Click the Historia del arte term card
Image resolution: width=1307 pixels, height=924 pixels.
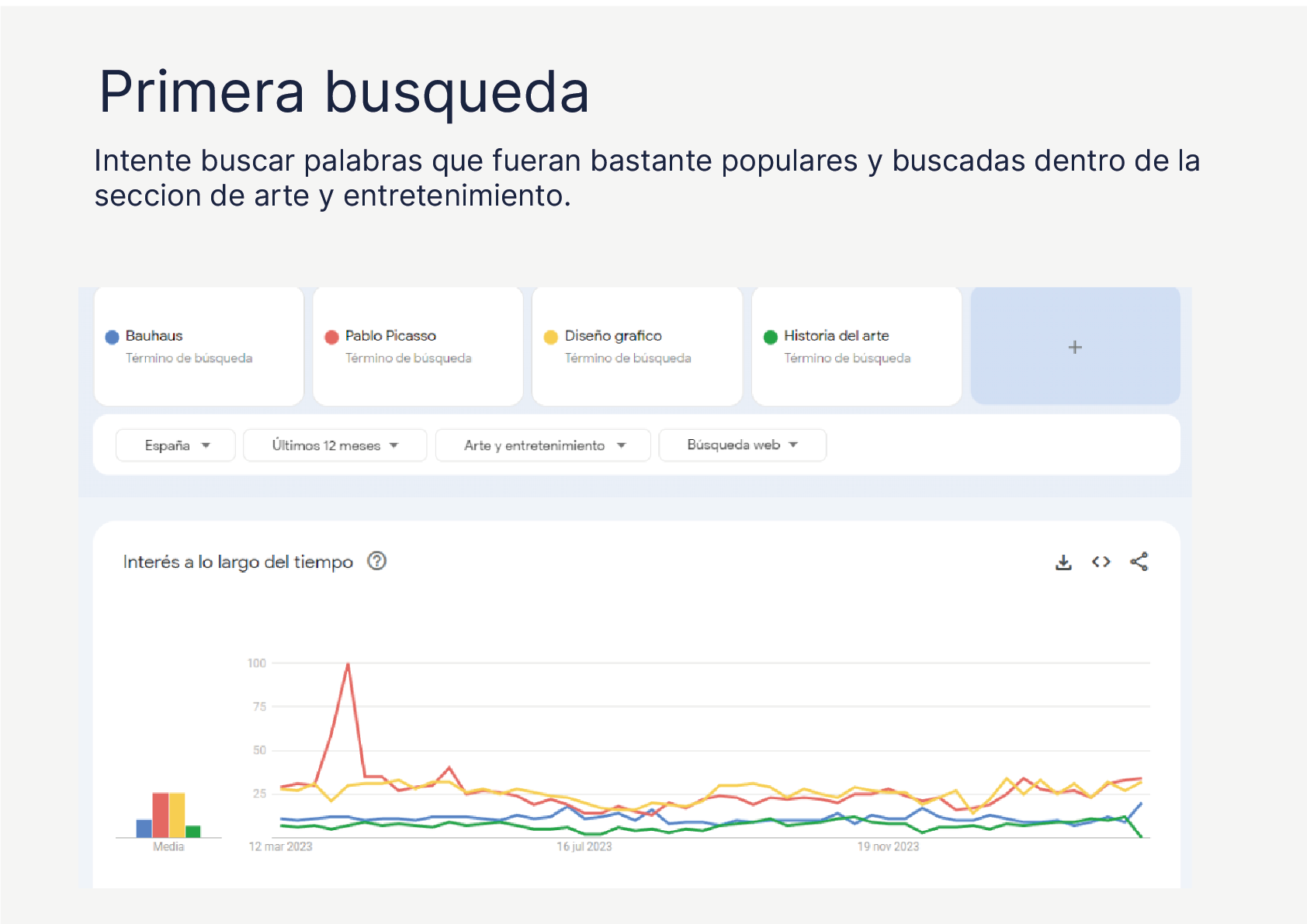(x=856, y=346)
